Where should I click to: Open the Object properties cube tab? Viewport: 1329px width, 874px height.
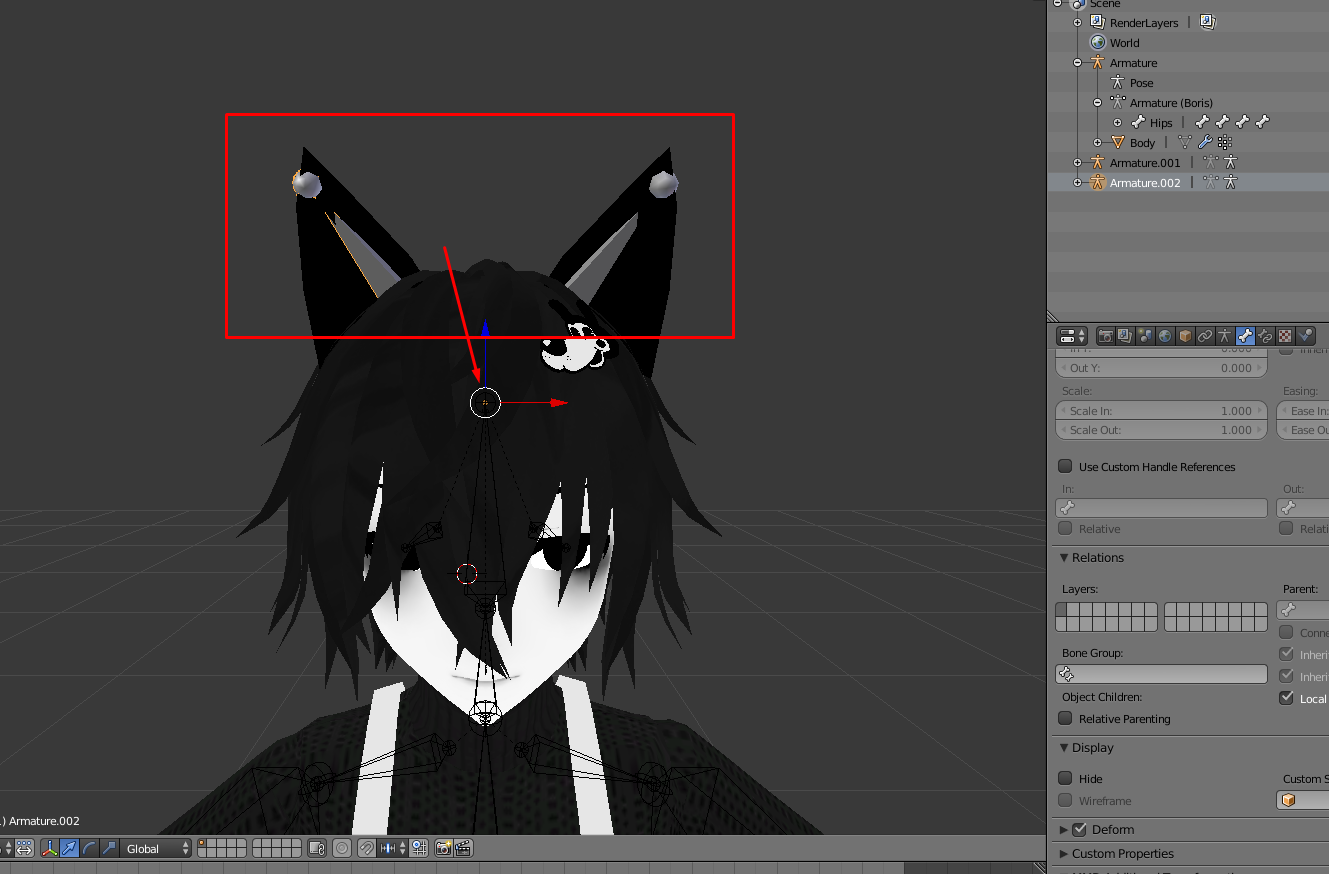(1185, 336)
